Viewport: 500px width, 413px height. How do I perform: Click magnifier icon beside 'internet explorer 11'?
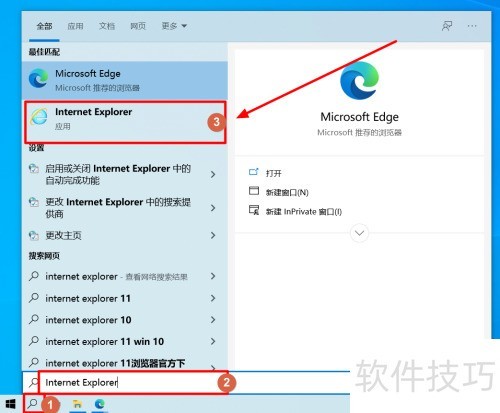pos(34,298)
